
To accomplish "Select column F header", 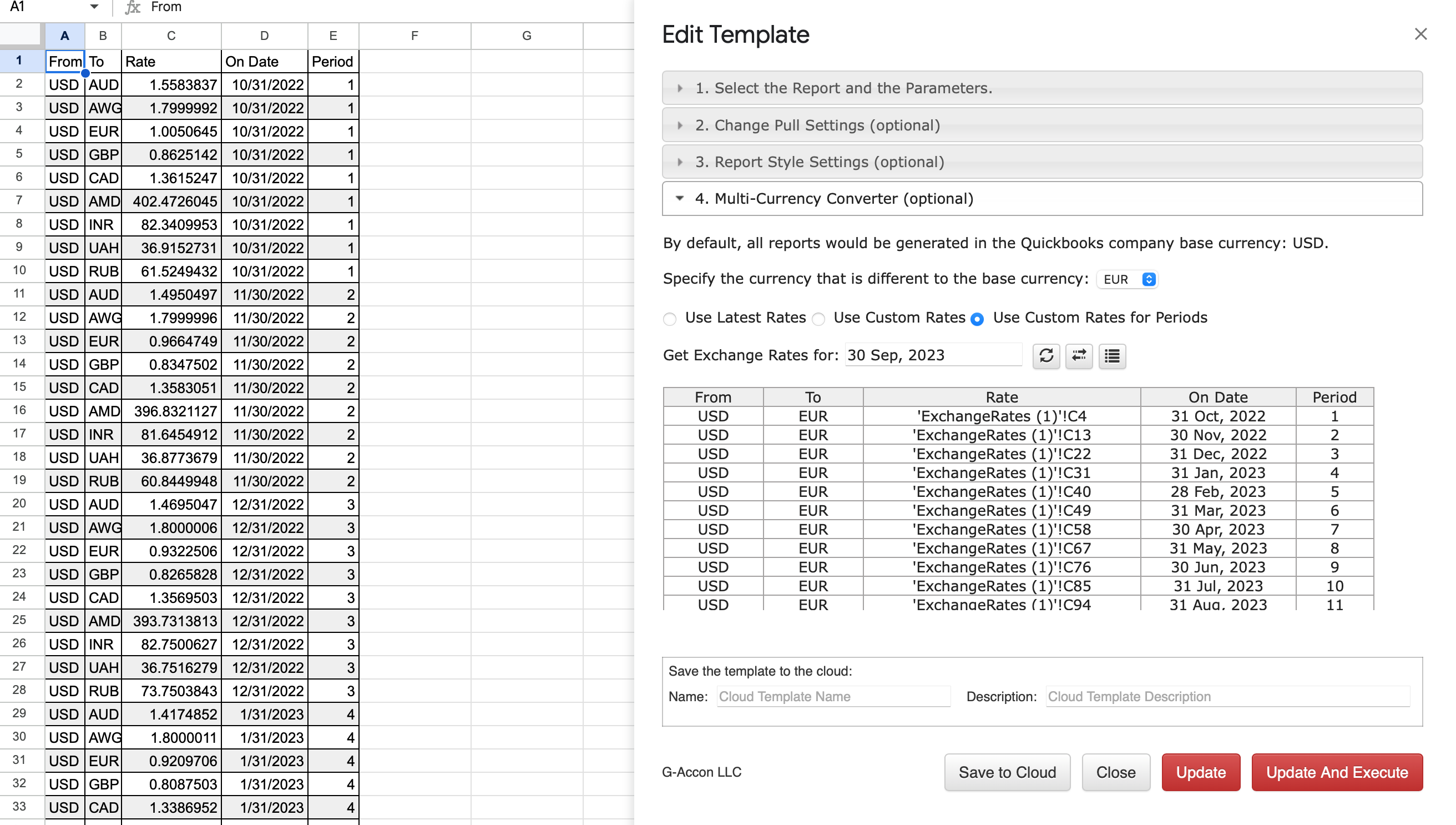I will click(414, 36).
